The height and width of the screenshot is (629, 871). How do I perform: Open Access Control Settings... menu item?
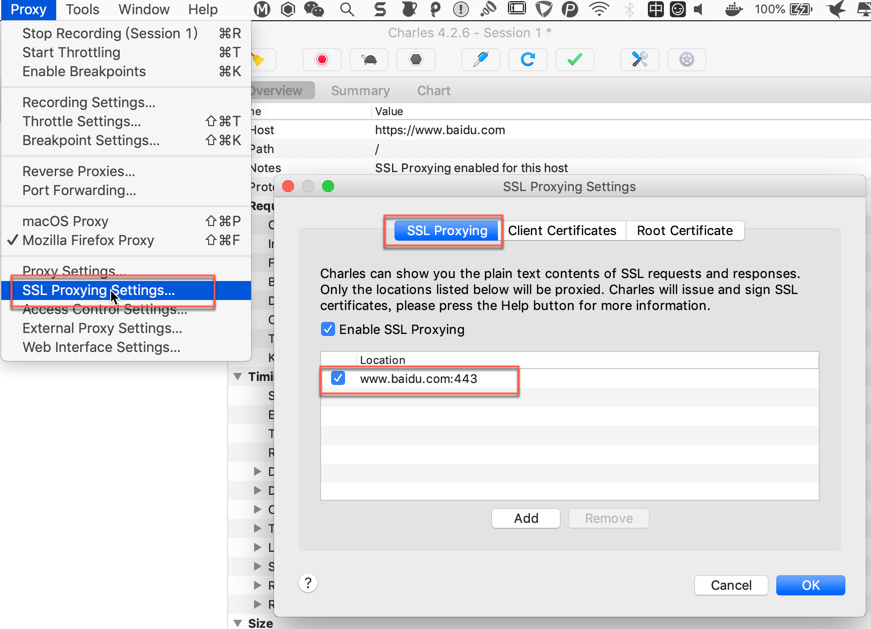[x=126, y=309]
